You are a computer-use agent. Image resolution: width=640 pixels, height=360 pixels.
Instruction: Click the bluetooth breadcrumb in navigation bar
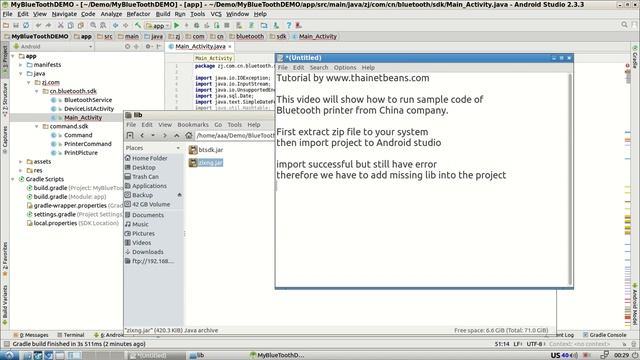246,36
